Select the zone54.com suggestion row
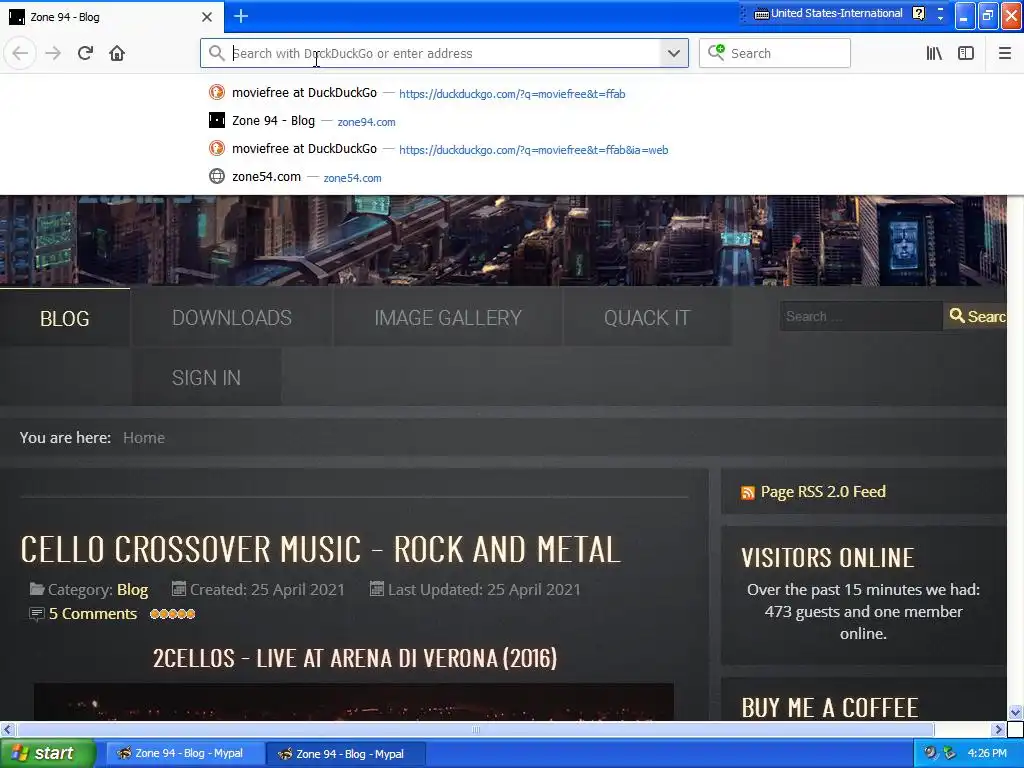Viewport: 1024px width, 768px height. (512, 177)
